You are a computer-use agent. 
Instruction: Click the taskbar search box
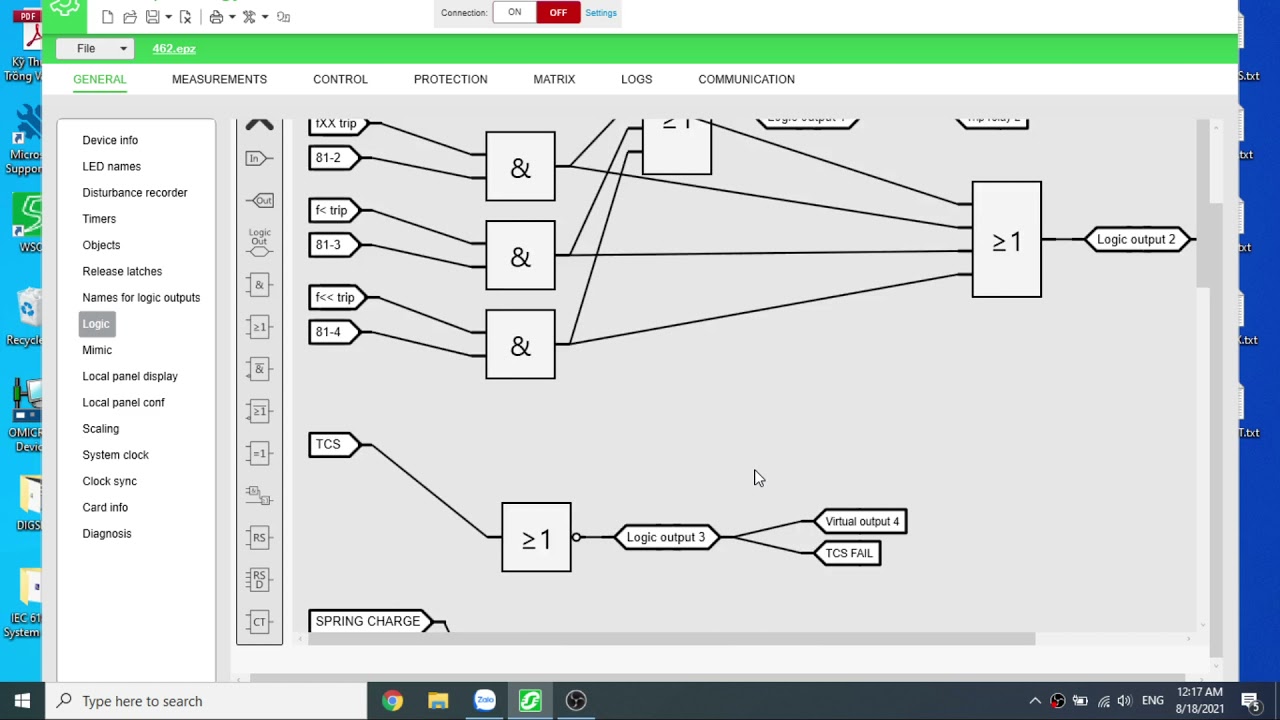pyautogui.click(x=205, y=701)
